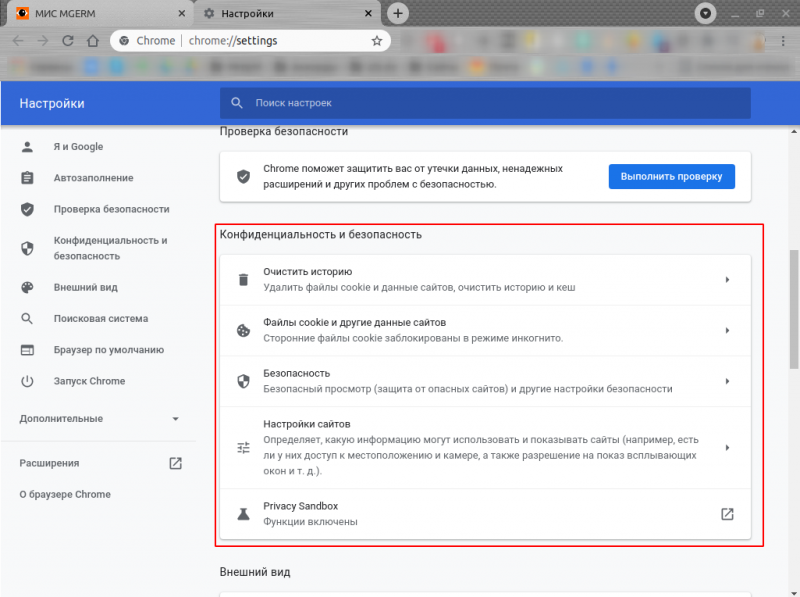Screen dimensions: 800x597
Task: Click the Поиск настроек search field
Action: pos(485,103)
